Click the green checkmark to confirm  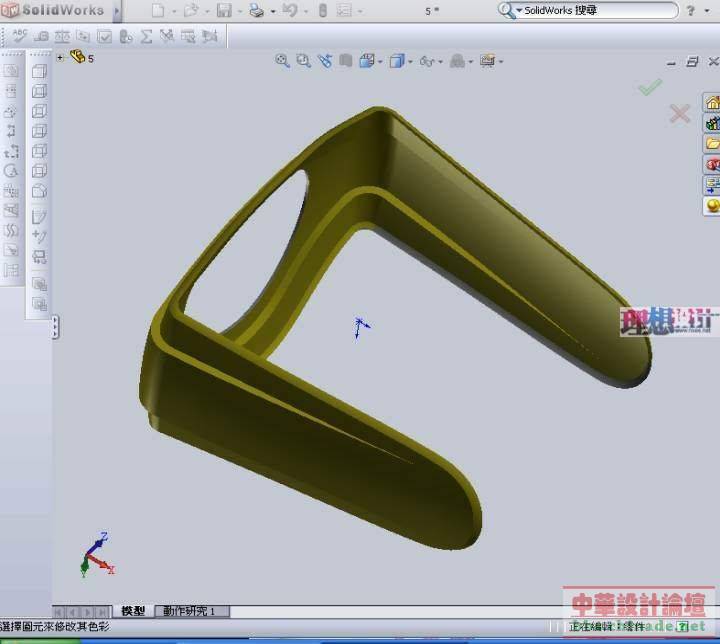650,88
